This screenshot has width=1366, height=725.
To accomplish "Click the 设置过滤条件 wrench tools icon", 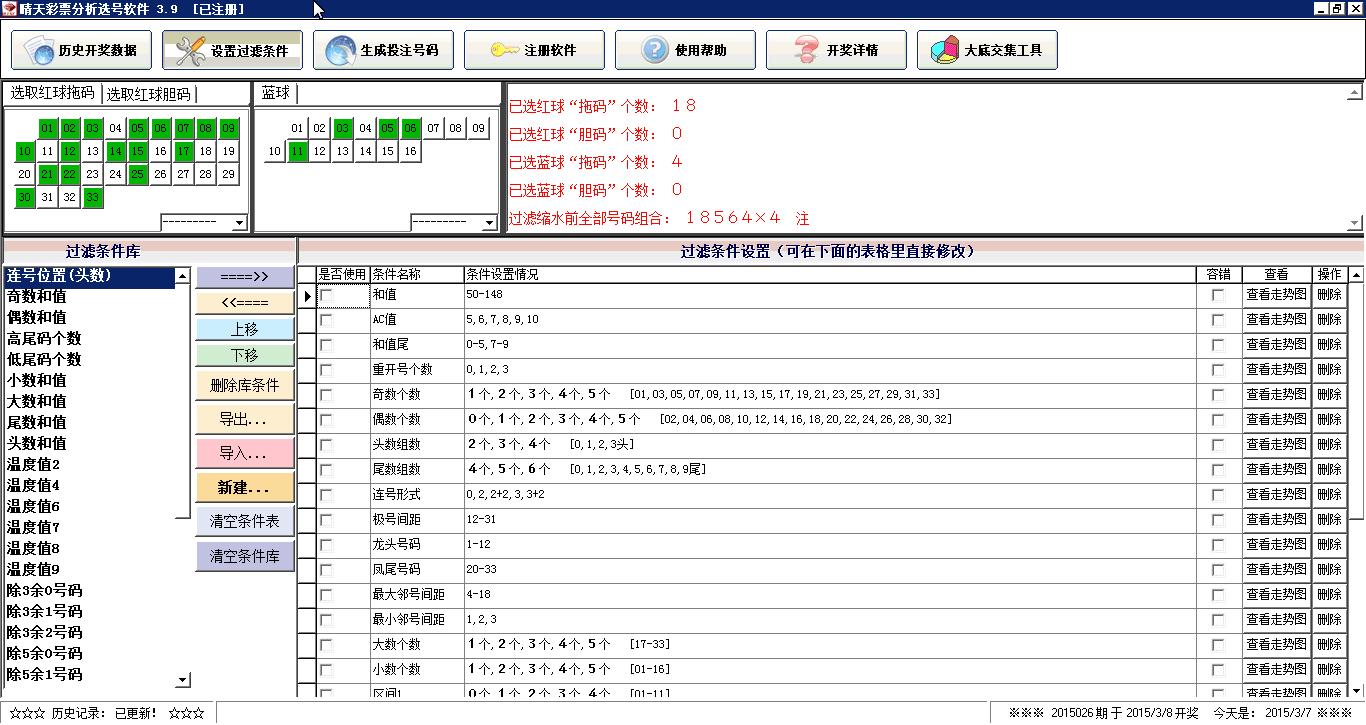I will [x=186, y=50].
